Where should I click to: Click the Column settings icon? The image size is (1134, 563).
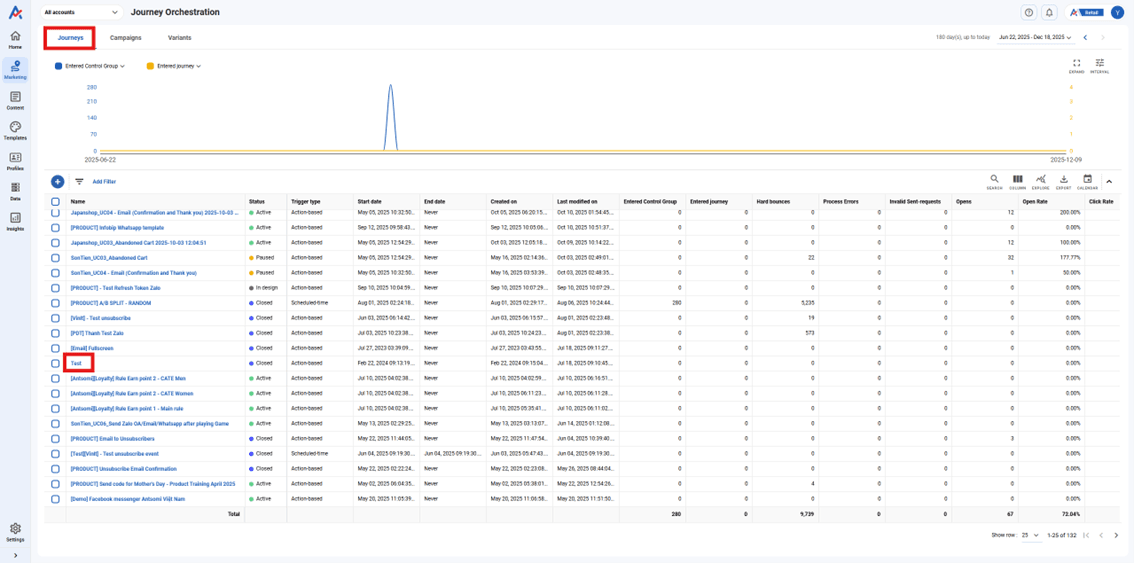pyautogui.click(x=1017, y=181)
